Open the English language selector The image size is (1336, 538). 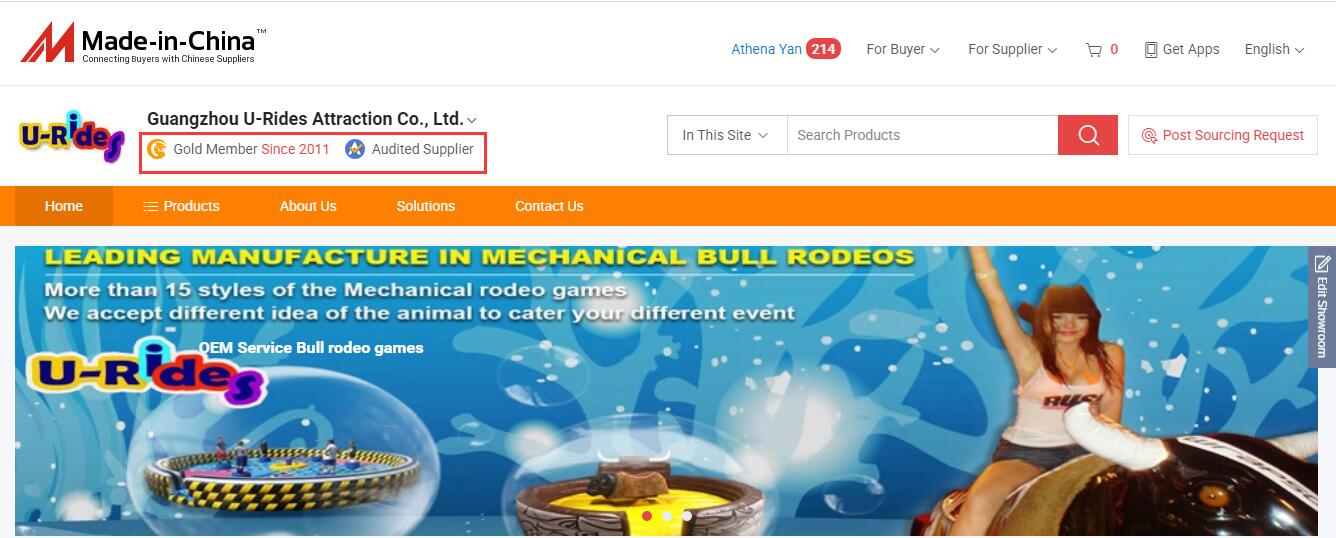click(1274, 49)
